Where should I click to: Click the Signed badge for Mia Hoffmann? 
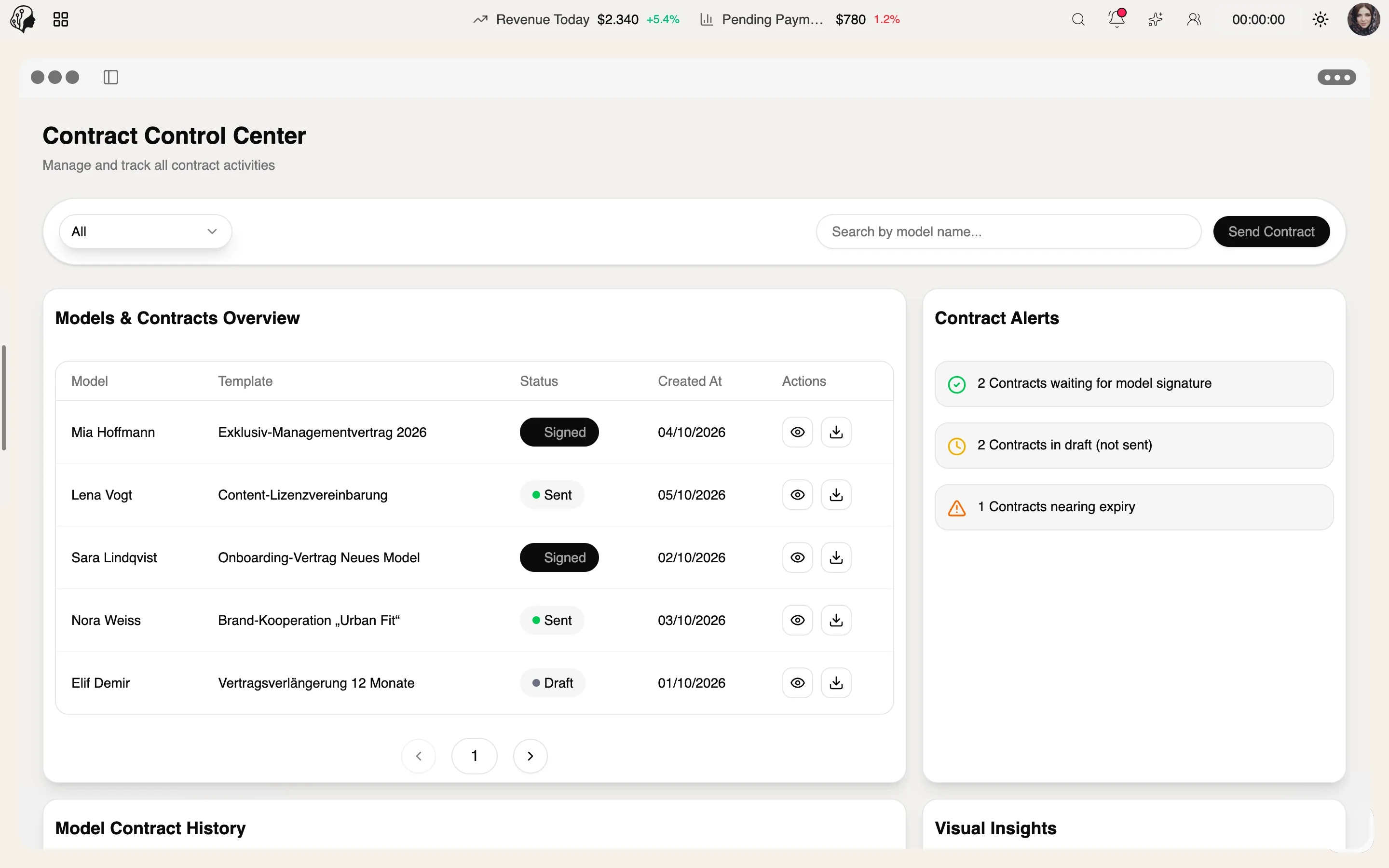pos(559,432)
